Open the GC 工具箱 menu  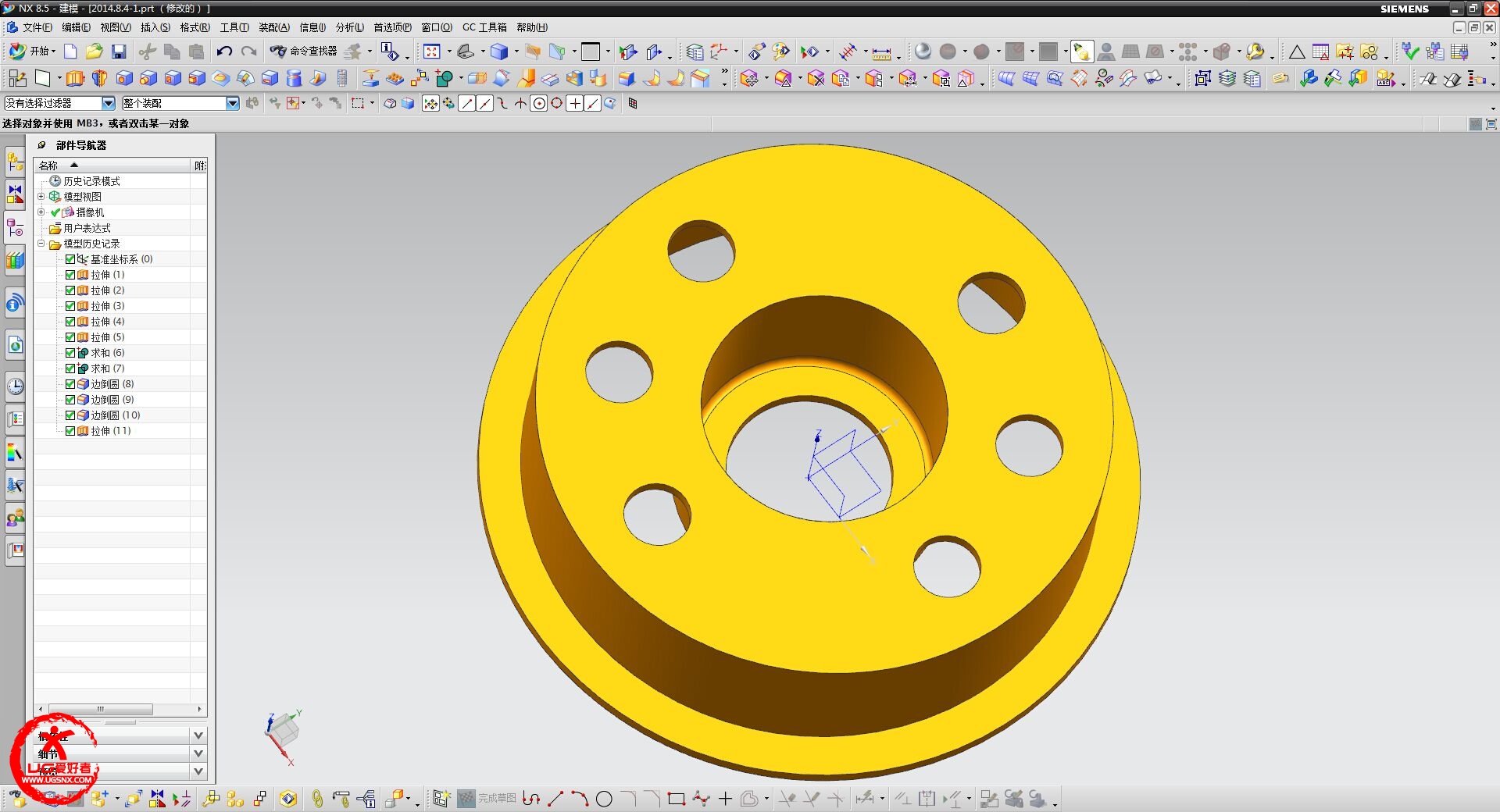[x=484, y=27]
